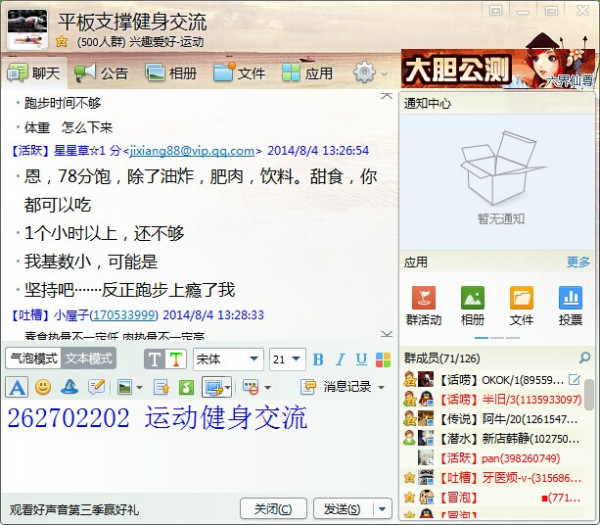This screenshot has width=600, height=525.
Task: Search group members magnifier icon
Action: 584,358
